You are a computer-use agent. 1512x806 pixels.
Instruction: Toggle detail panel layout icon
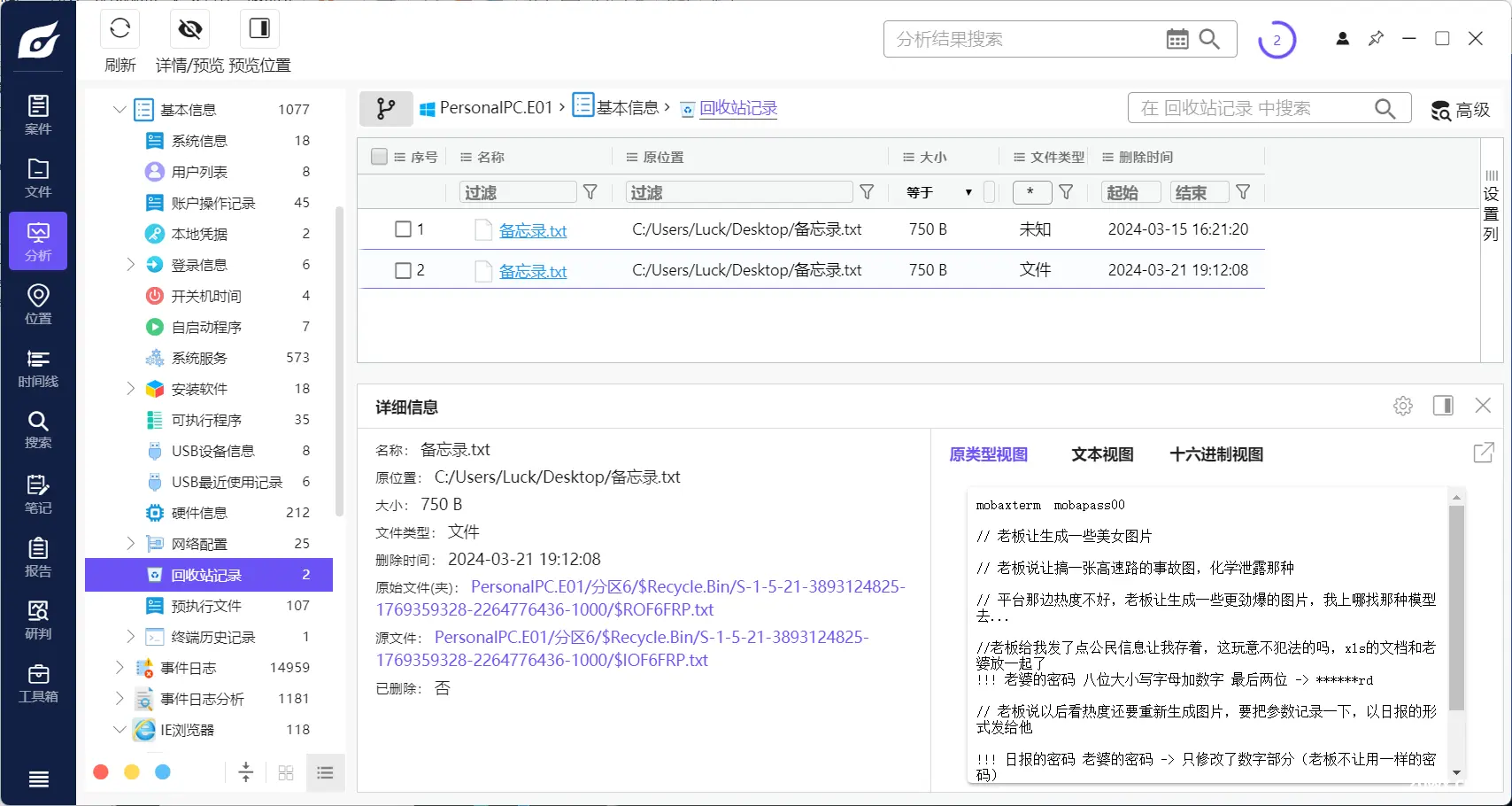(x=1443, y=406)
